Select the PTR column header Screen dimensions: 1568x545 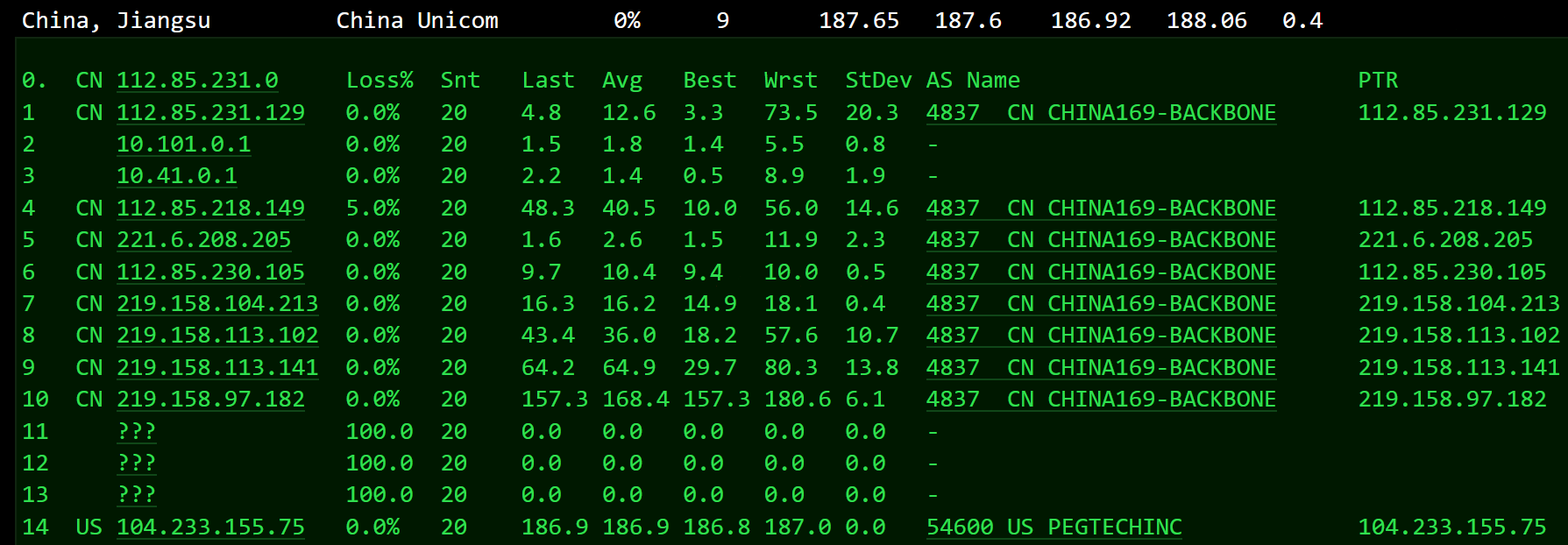(x=1378, y=81)
